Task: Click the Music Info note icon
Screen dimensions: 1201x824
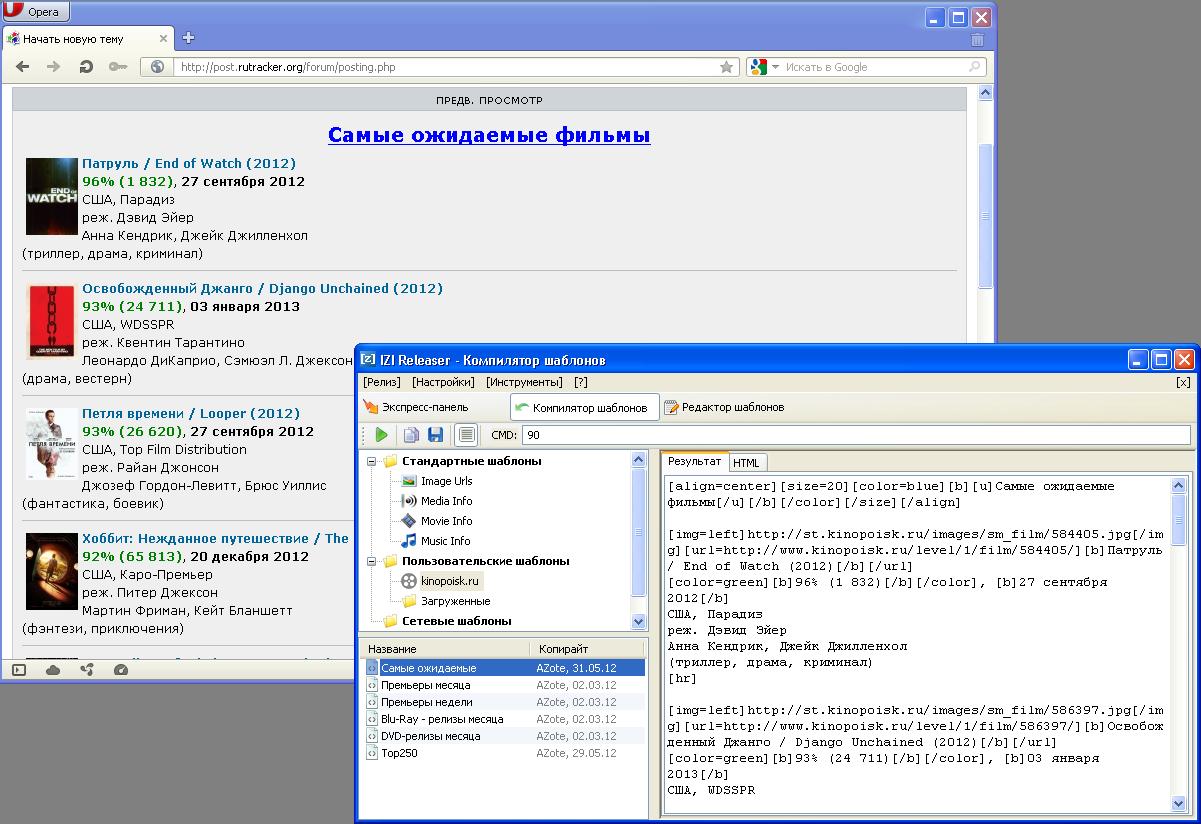Action: (x=409, y=541)
